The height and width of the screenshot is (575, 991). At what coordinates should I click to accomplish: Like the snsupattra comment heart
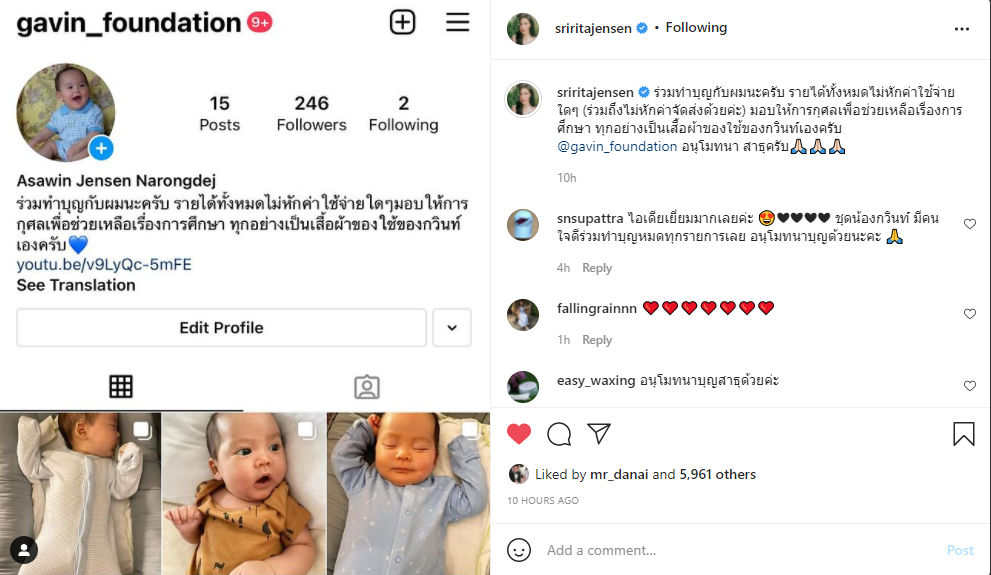(x=970, y=224)
